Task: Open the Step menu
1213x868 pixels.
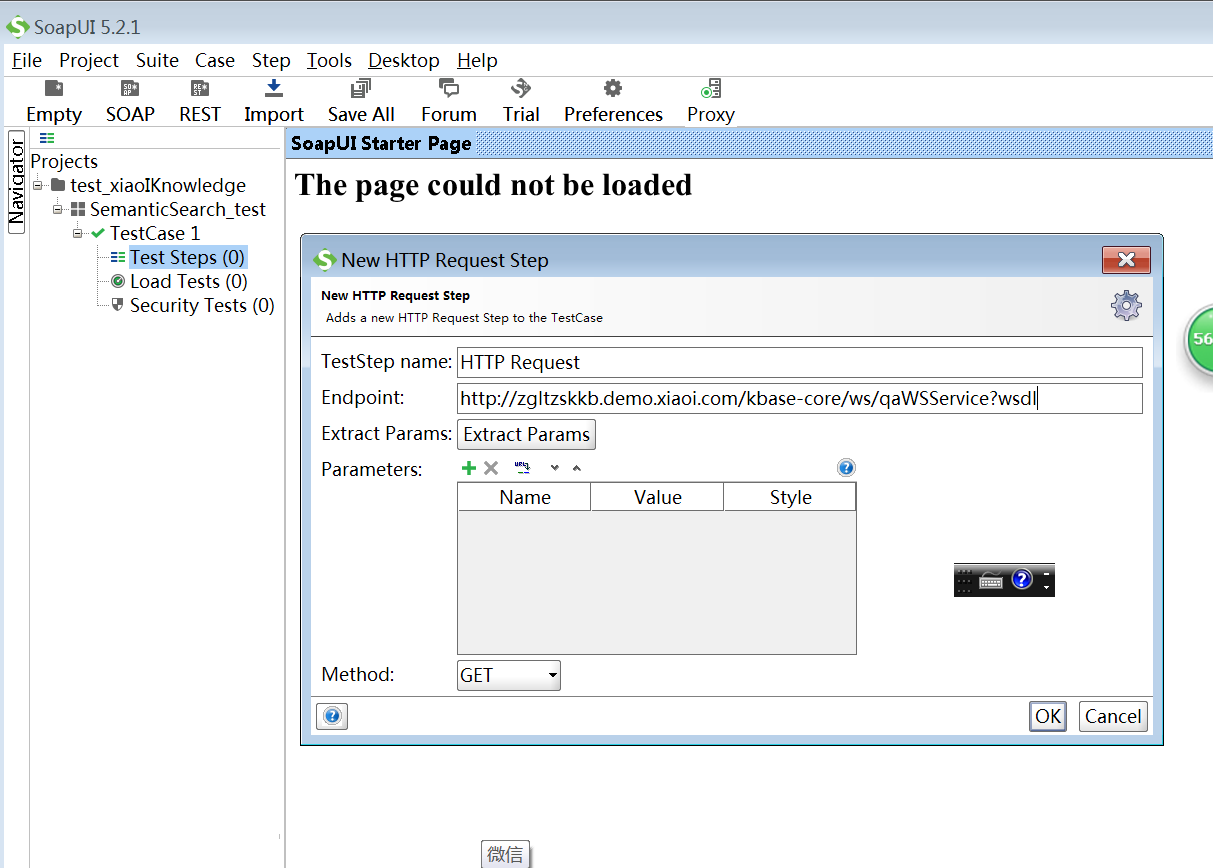Action: tap(271, 60)
